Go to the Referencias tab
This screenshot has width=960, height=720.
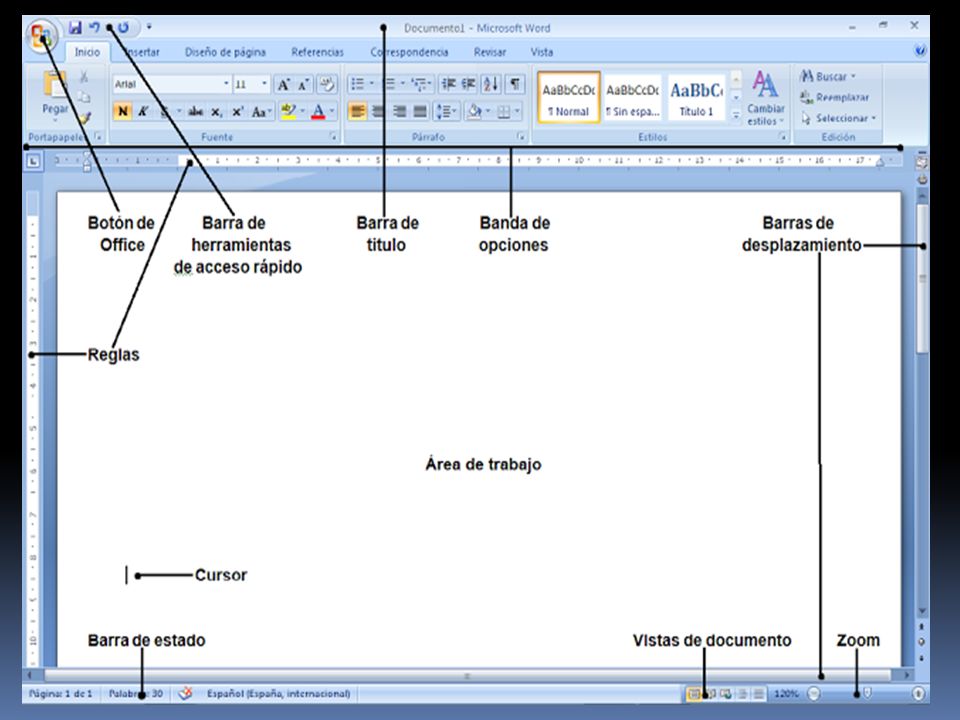[x=317, y=52]
